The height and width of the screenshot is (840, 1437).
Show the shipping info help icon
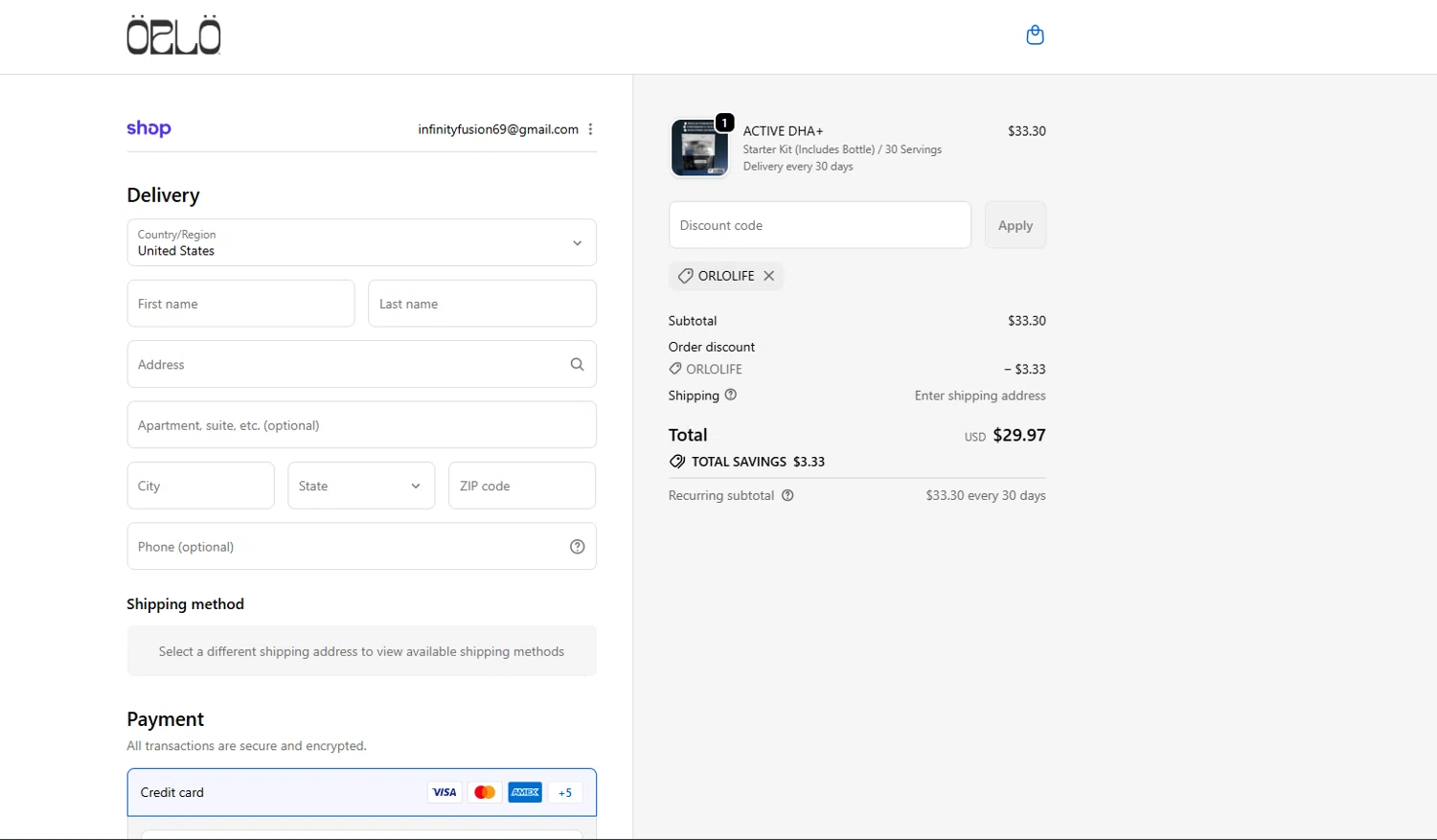pos(731,395)
